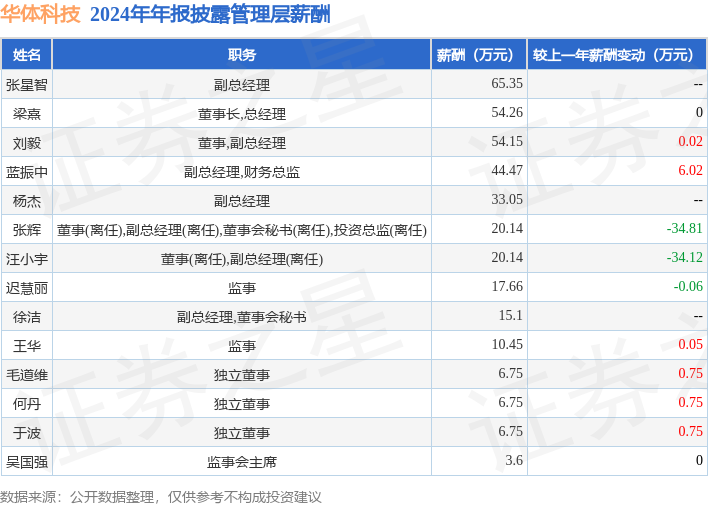
Task: Click the name cell 张辉
Action: pyautogui.click(x=27, y=229)
